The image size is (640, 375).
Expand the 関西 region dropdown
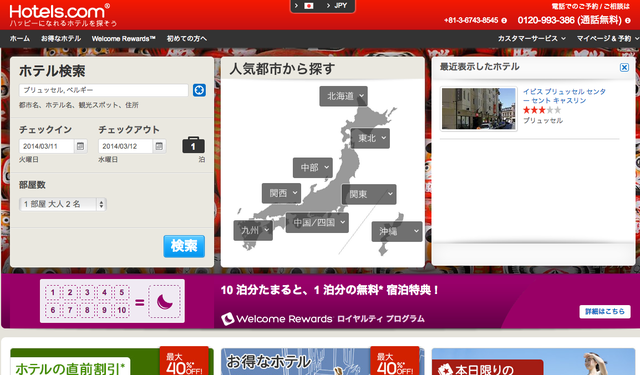click(x=282, y=193)
